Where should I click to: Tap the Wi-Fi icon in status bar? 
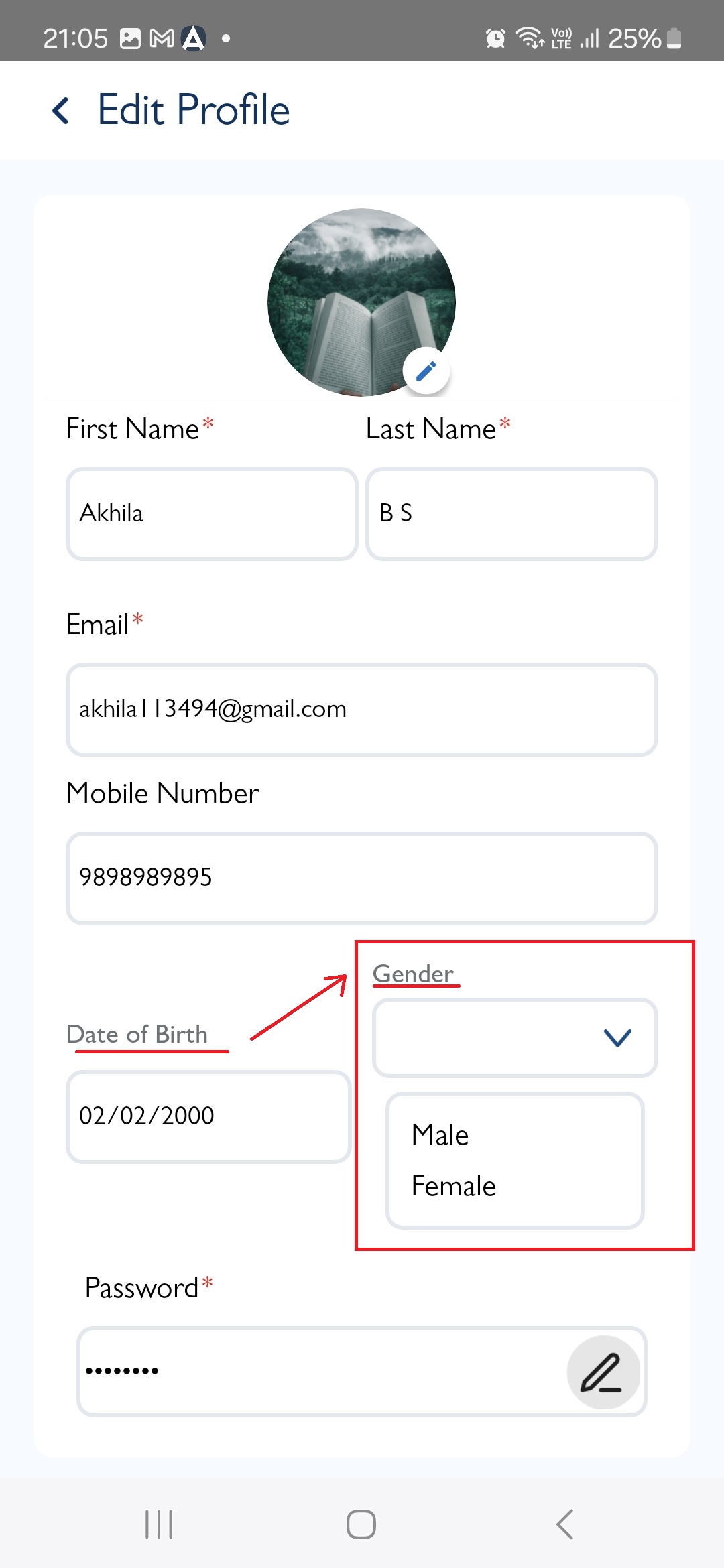pos(530,38)
